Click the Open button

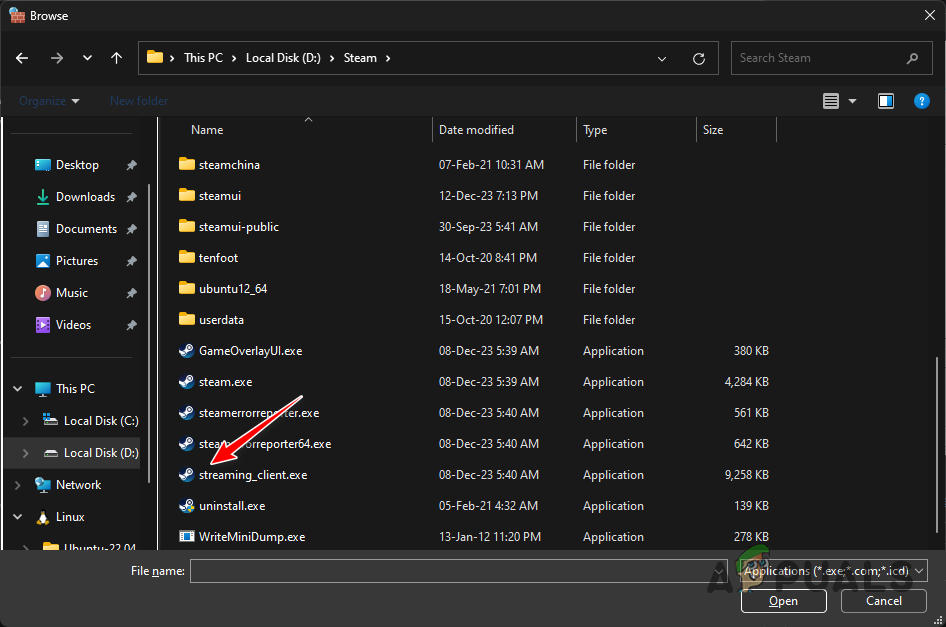coord(783,601)
